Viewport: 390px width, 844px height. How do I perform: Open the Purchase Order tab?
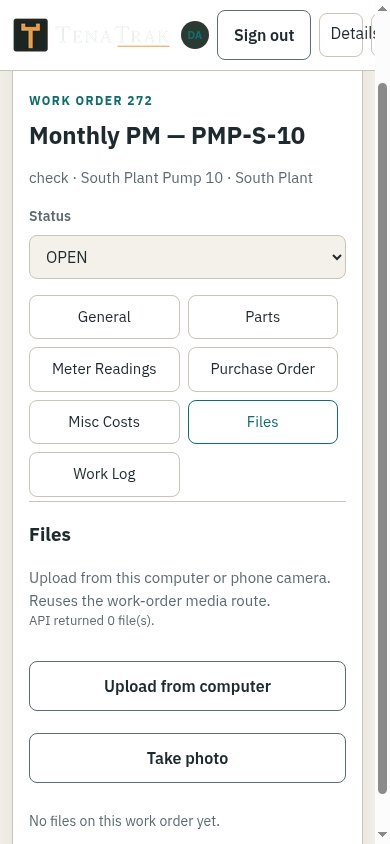(263, 369)
